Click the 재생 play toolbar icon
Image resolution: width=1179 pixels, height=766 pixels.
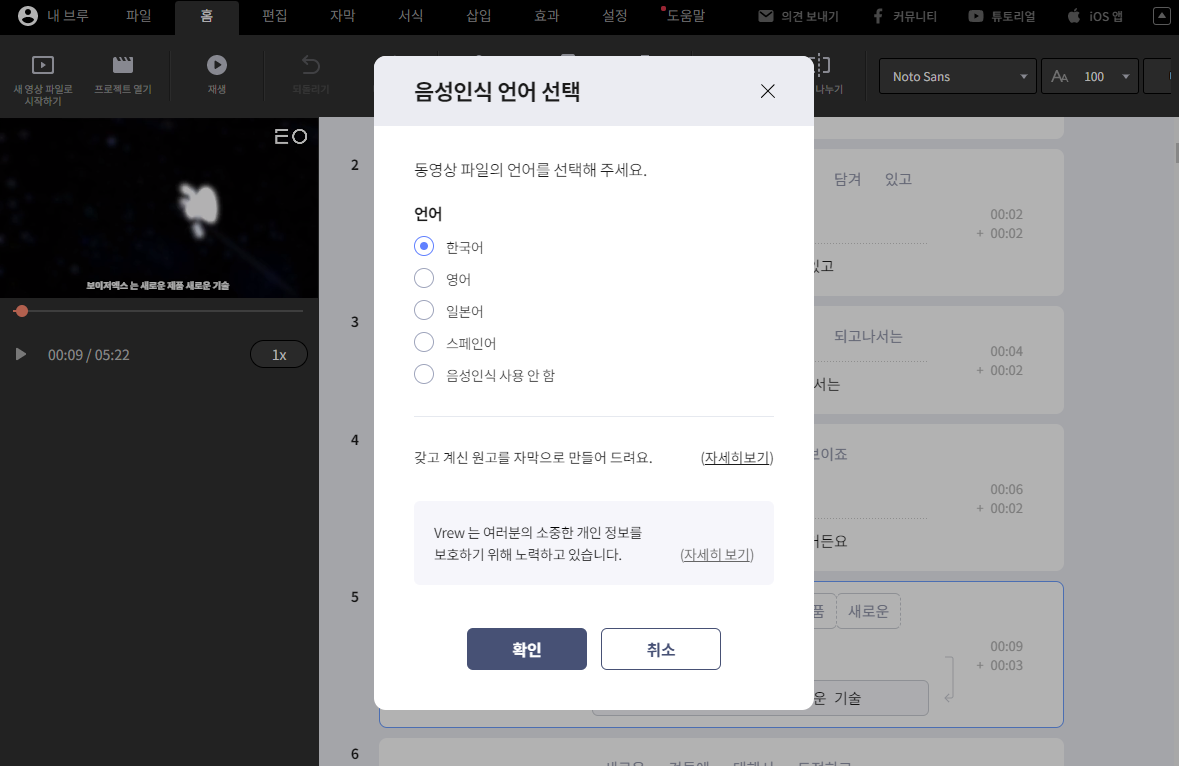tap(217, 65)
